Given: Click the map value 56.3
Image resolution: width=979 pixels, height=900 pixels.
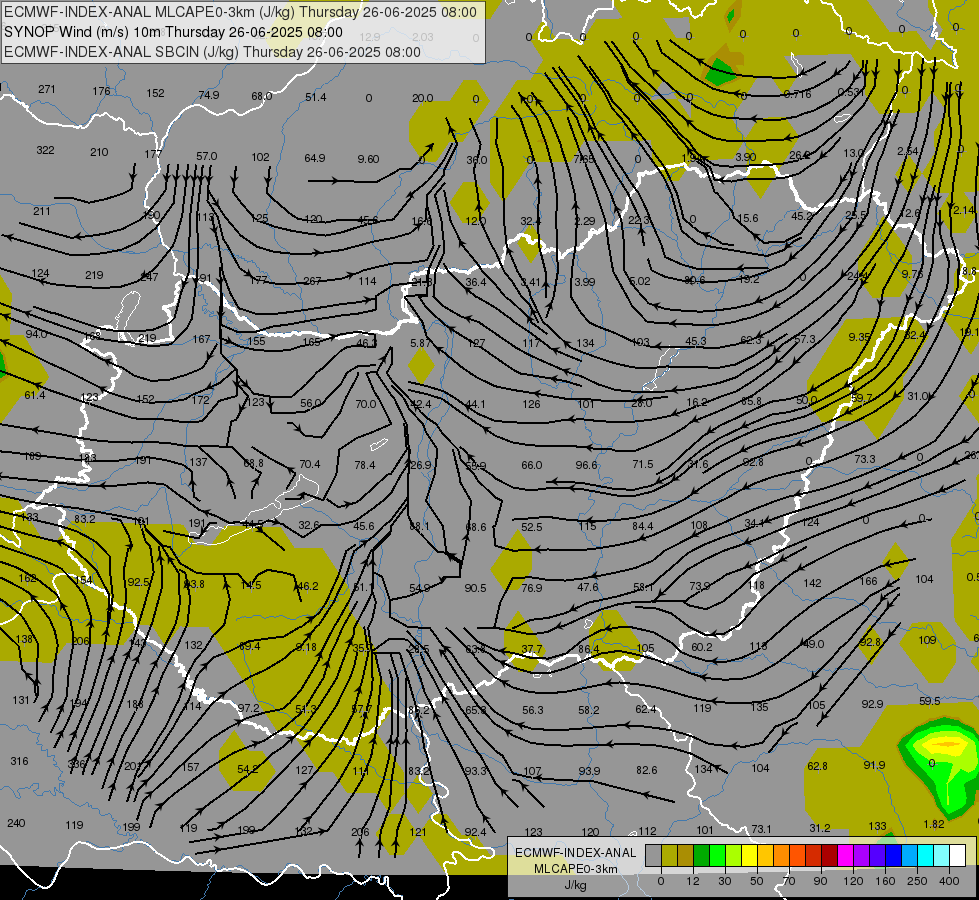Looking at the screenshot, I should [x=533, y=710].
